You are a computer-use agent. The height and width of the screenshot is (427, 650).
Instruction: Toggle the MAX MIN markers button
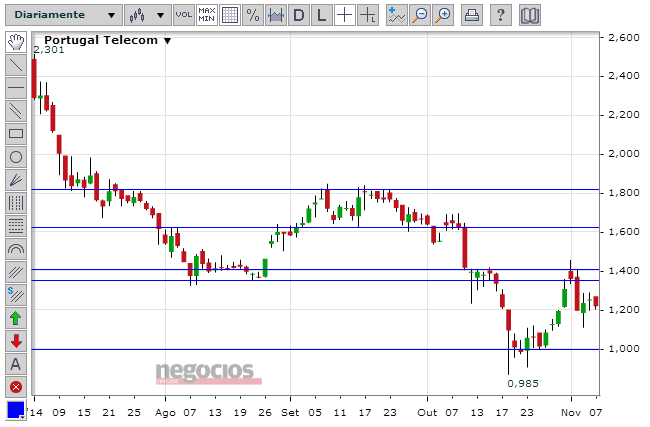[x=206, y=15]
